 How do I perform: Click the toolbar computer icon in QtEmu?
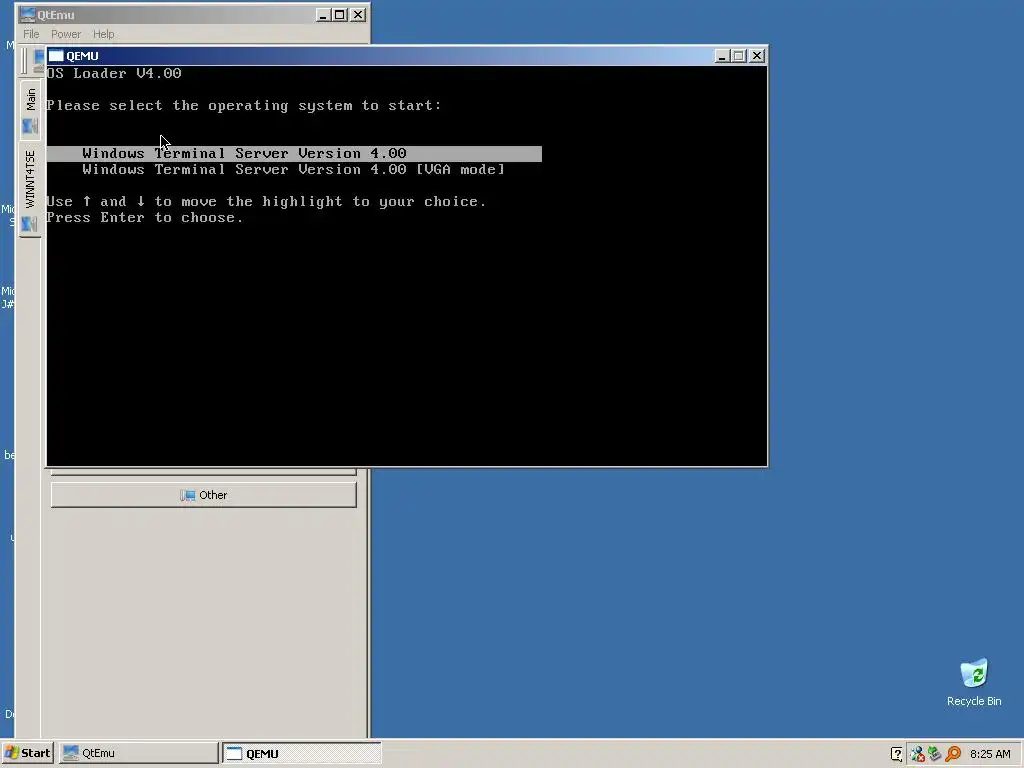(x=39, y=60)
